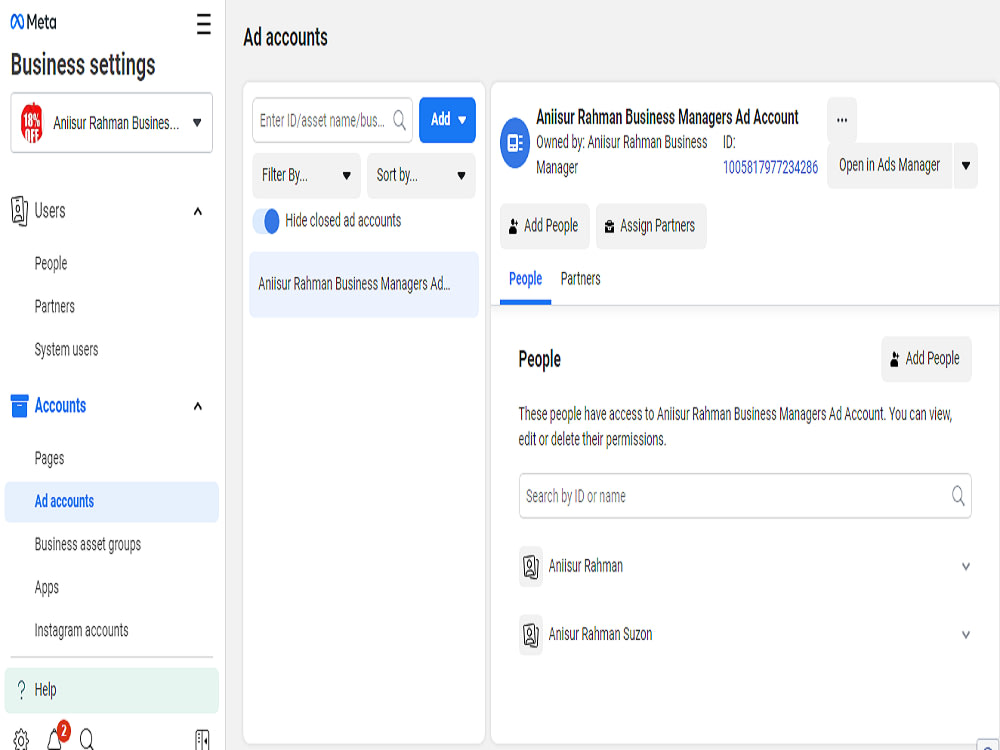Collapse the Accounts section chevron
The width and height of the screenshot is (1000, 750).
pos(198,406)
